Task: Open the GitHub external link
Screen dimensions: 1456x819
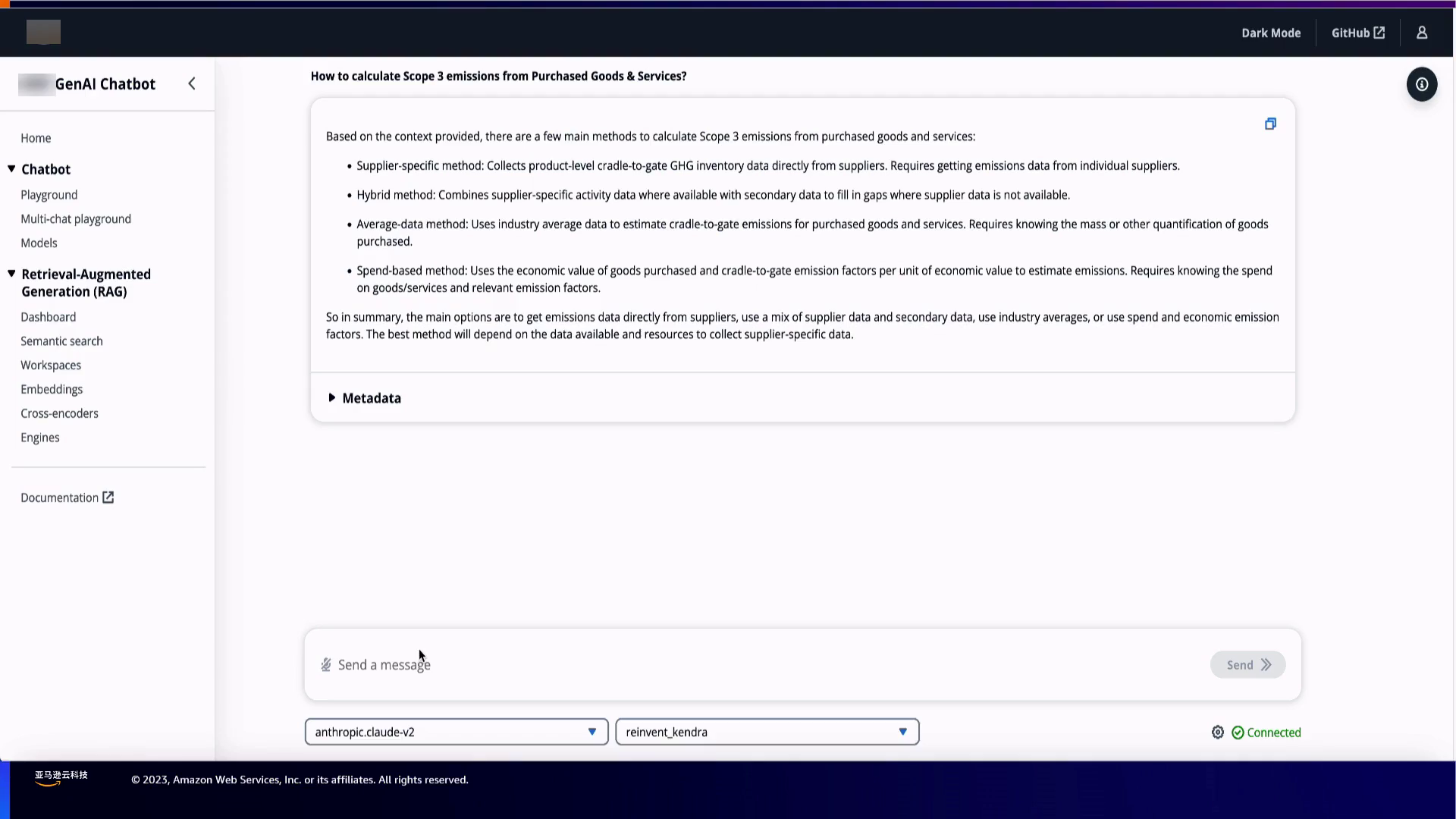Action: click(1357, 33)
